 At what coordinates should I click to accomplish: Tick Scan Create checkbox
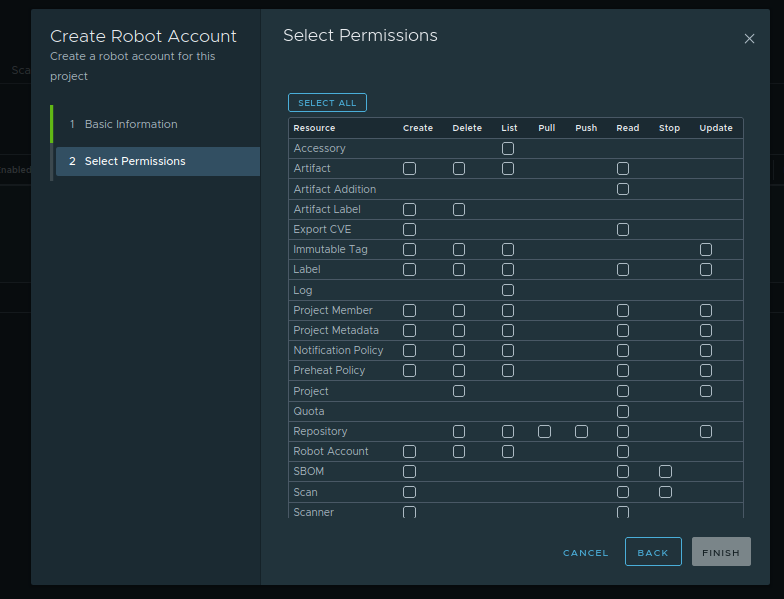[410, 492]
